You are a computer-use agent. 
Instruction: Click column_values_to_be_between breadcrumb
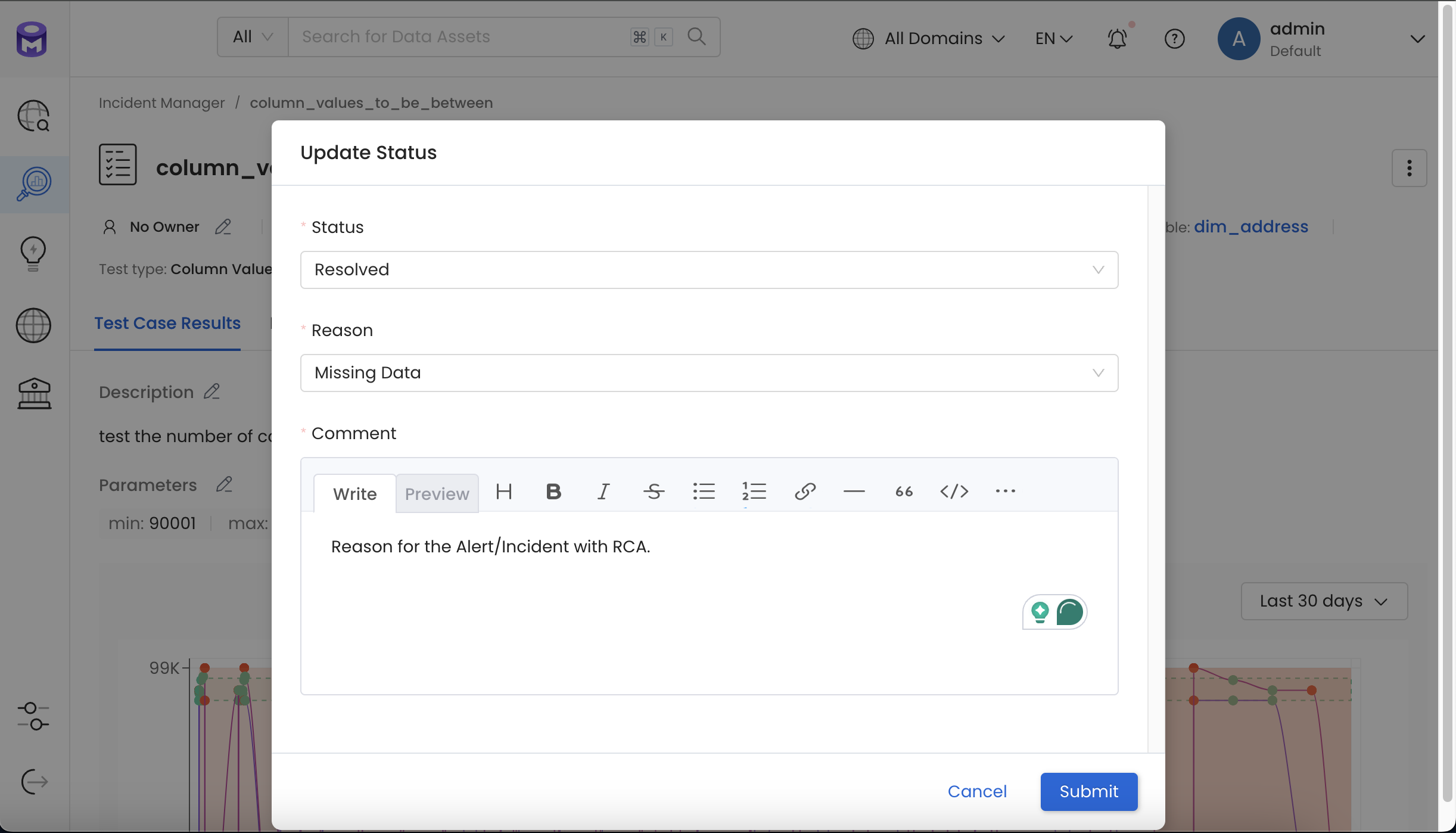pyautogui.click(x=371, y=103)
